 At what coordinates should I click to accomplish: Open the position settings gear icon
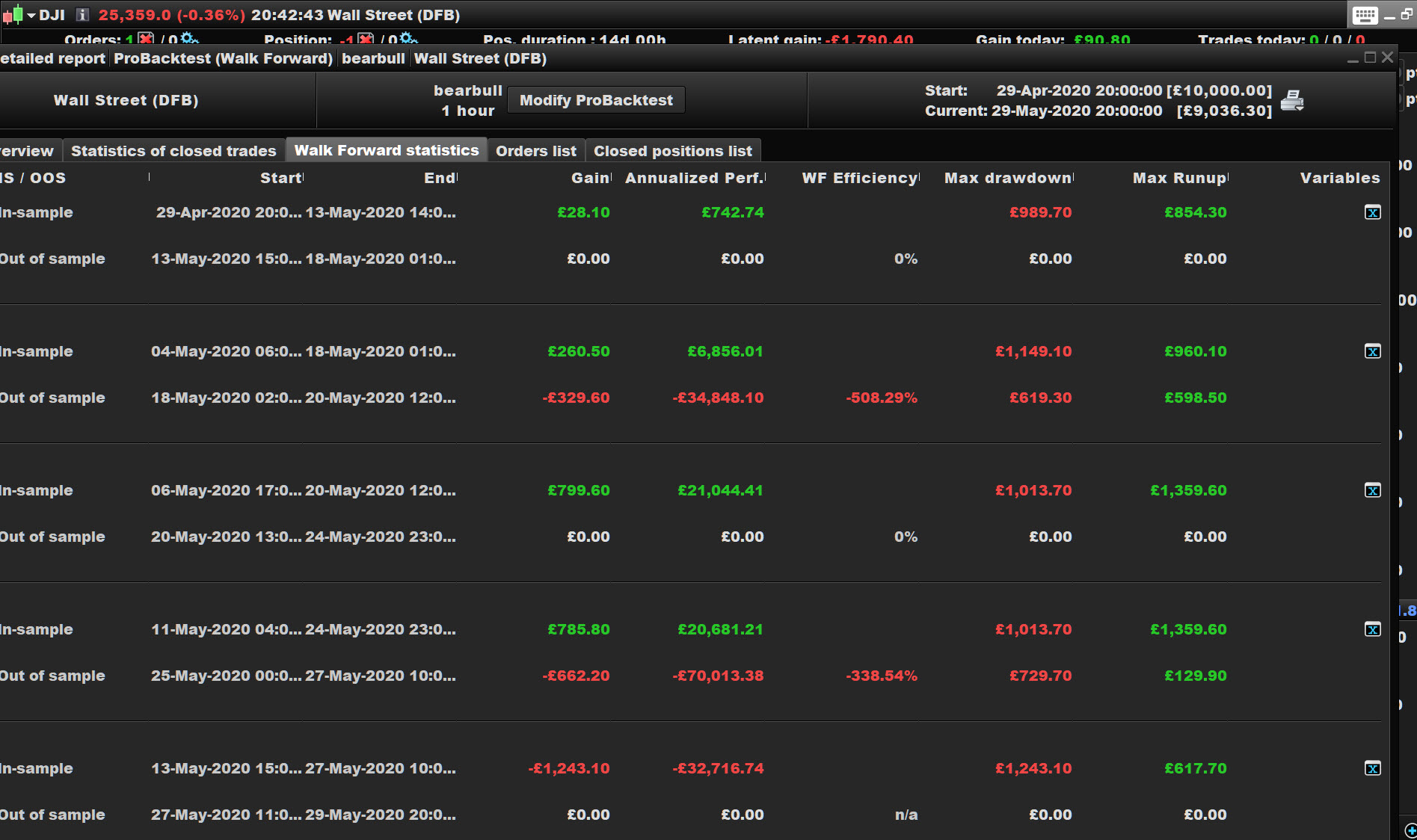click(x=408, y=39)
